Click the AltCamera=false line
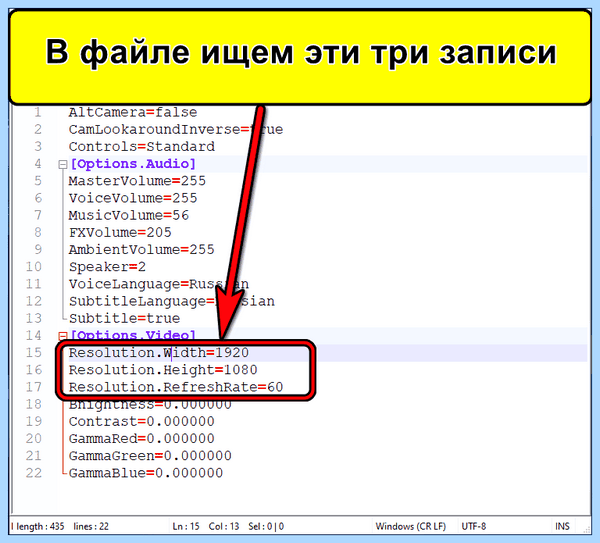This screenshot has width=600, height=543. 133,113
